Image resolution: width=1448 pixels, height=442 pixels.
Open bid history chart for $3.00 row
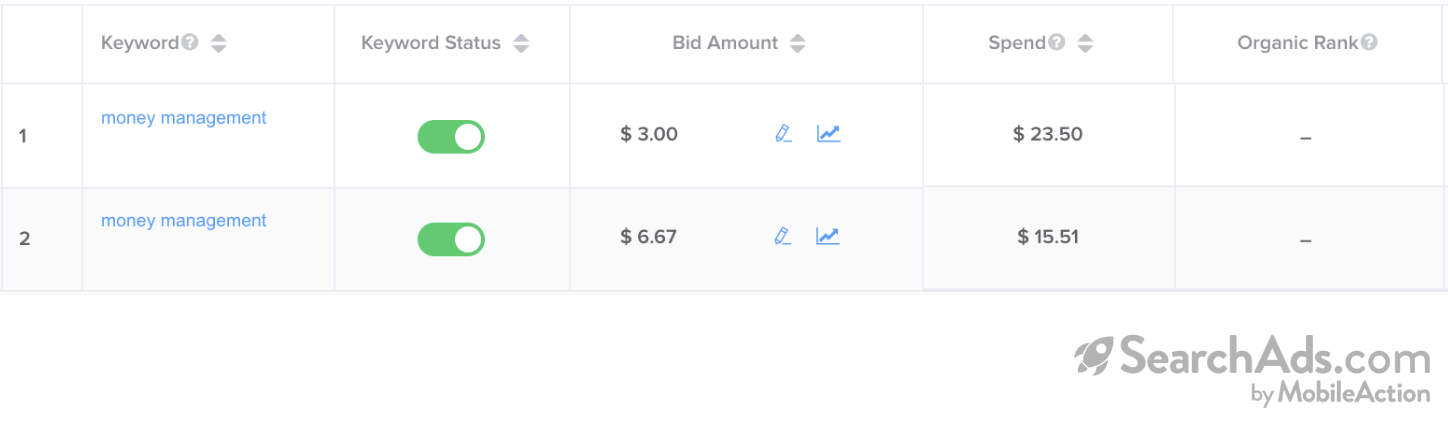pyautogui.click(x=828, y=133)
